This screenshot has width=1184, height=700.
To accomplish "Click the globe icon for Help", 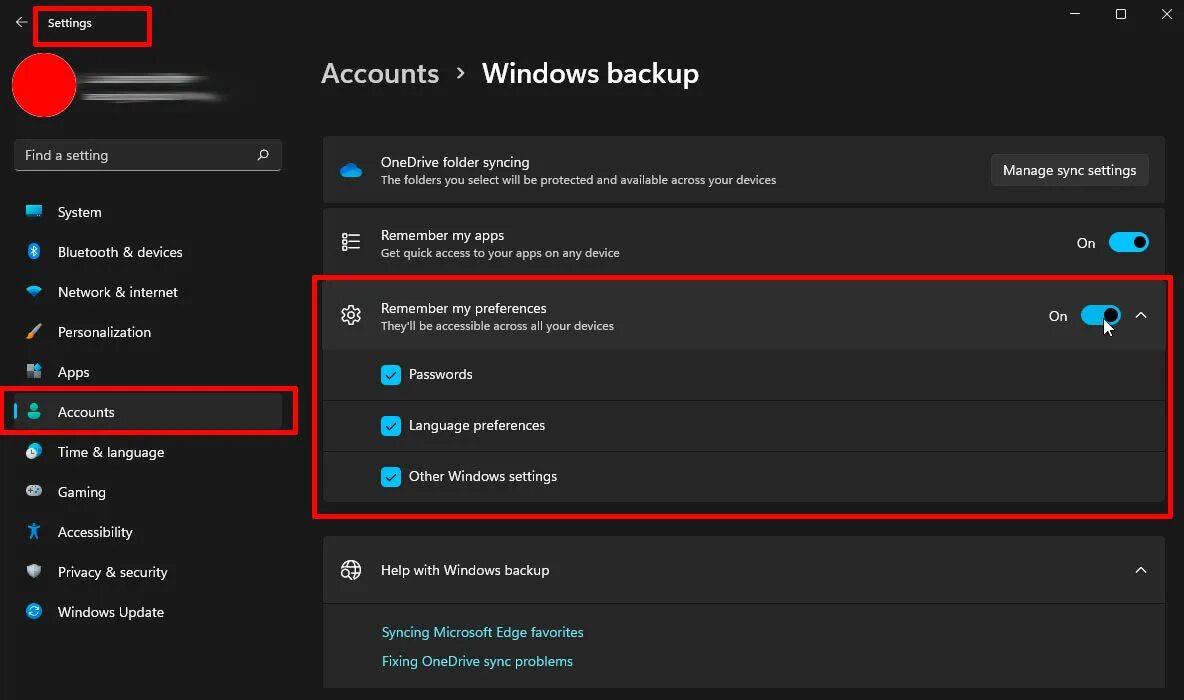I will [351, 570].
